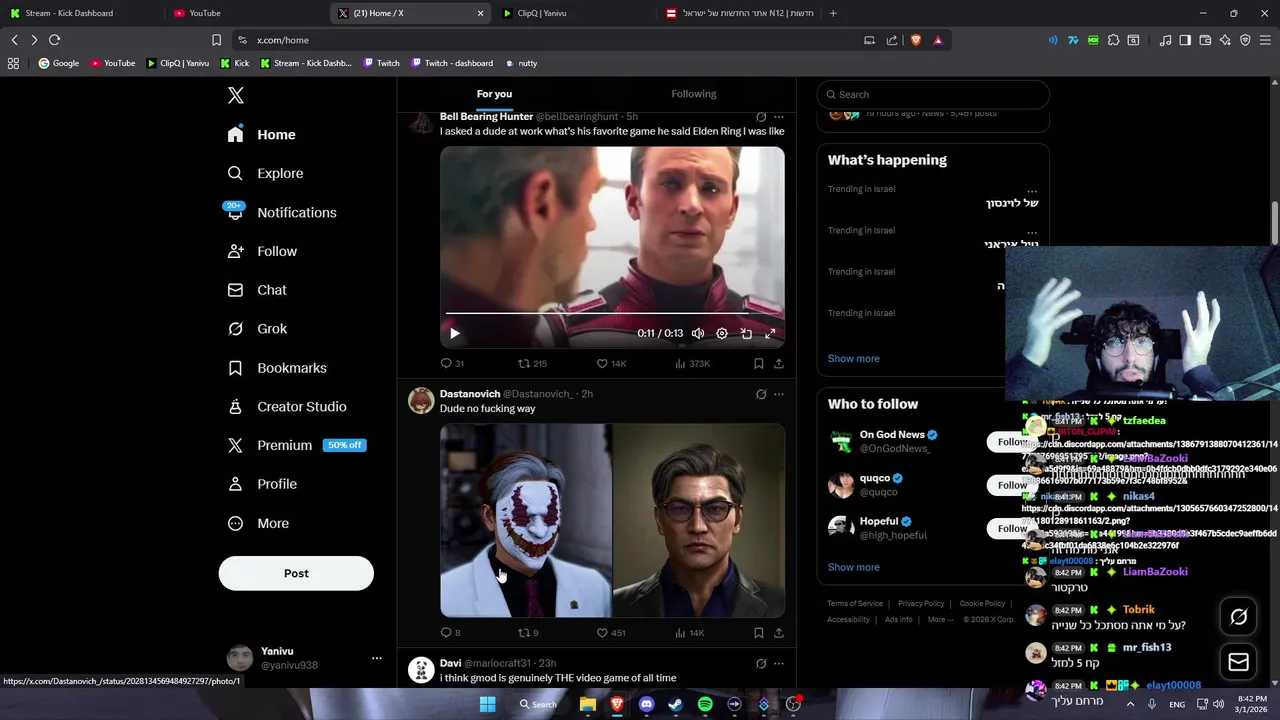This screenshot has width=1280, height=720.
Task: Bookmark Bell Bearing Hunter post
Action: click(759, 364)
